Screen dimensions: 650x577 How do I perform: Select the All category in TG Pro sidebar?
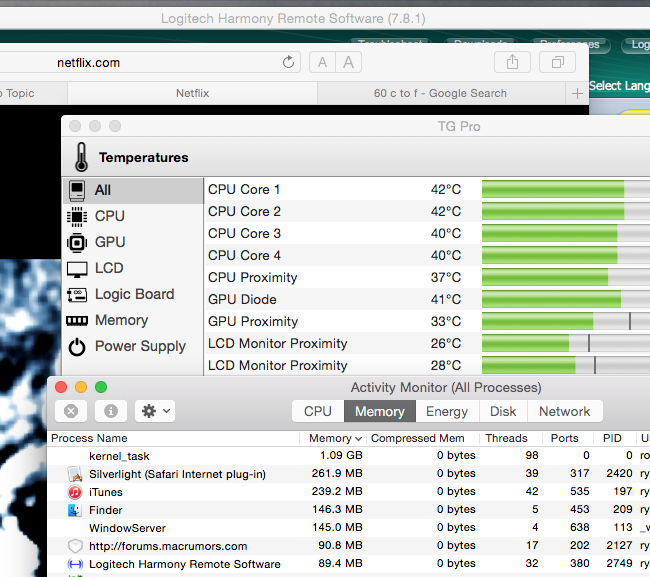click(x=133, y=190)
